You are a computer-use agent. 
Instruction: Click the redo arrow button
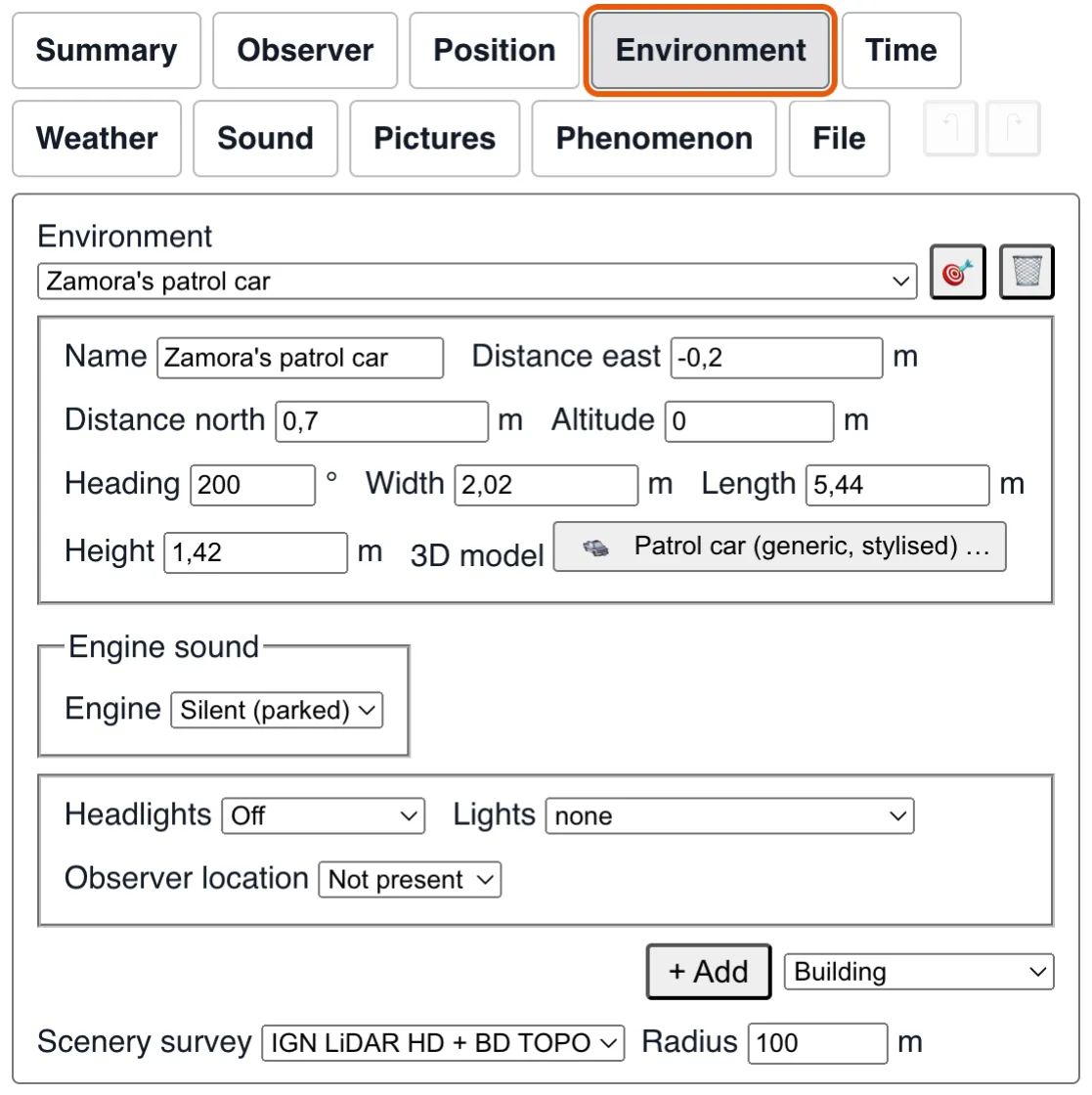(1013, 128)
